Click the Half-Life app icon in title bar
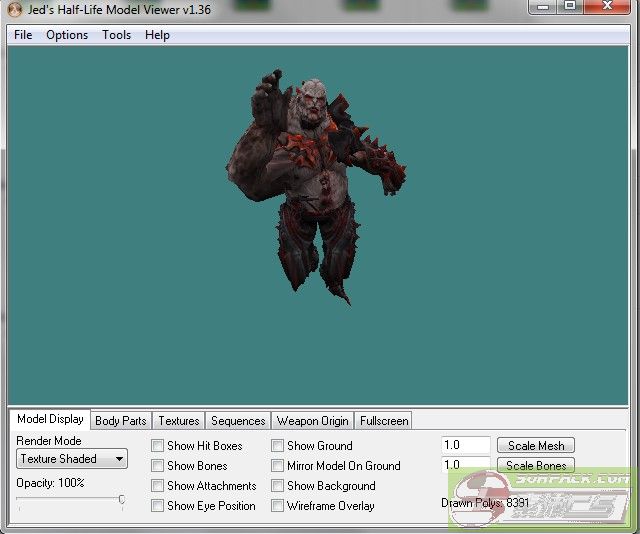This screenshot has height=534, width=640. (13, 10)
